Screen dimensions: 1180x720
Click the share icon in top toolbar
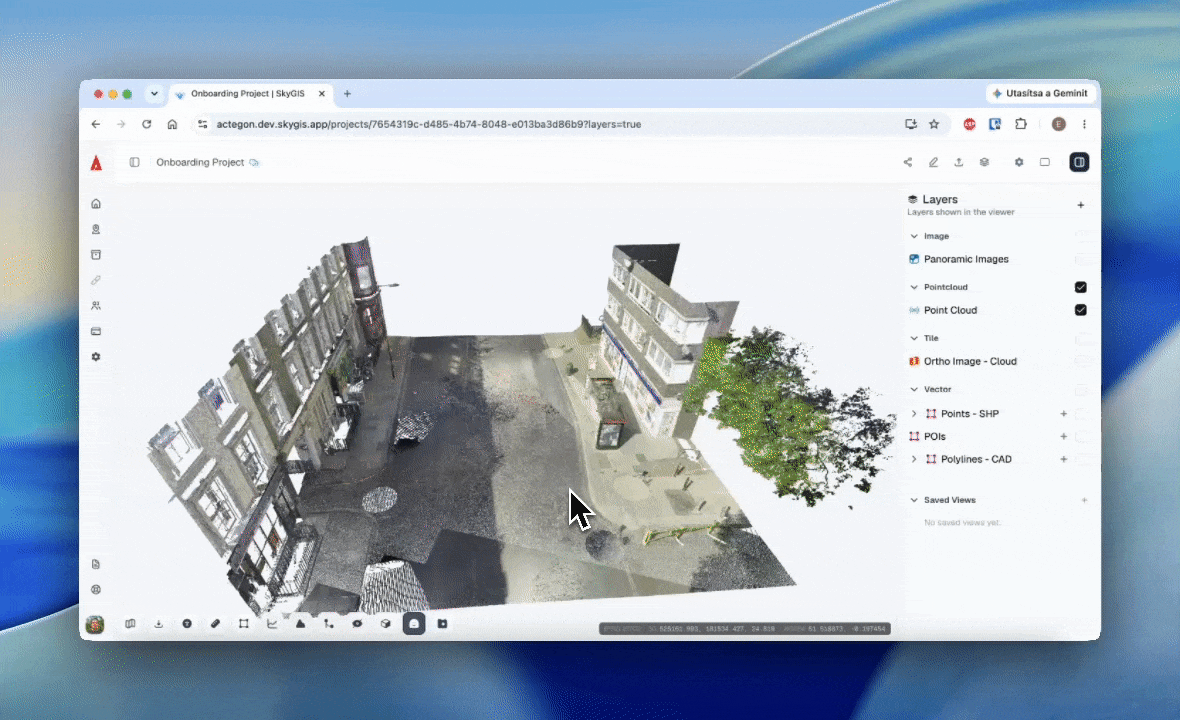pos(908,163)
